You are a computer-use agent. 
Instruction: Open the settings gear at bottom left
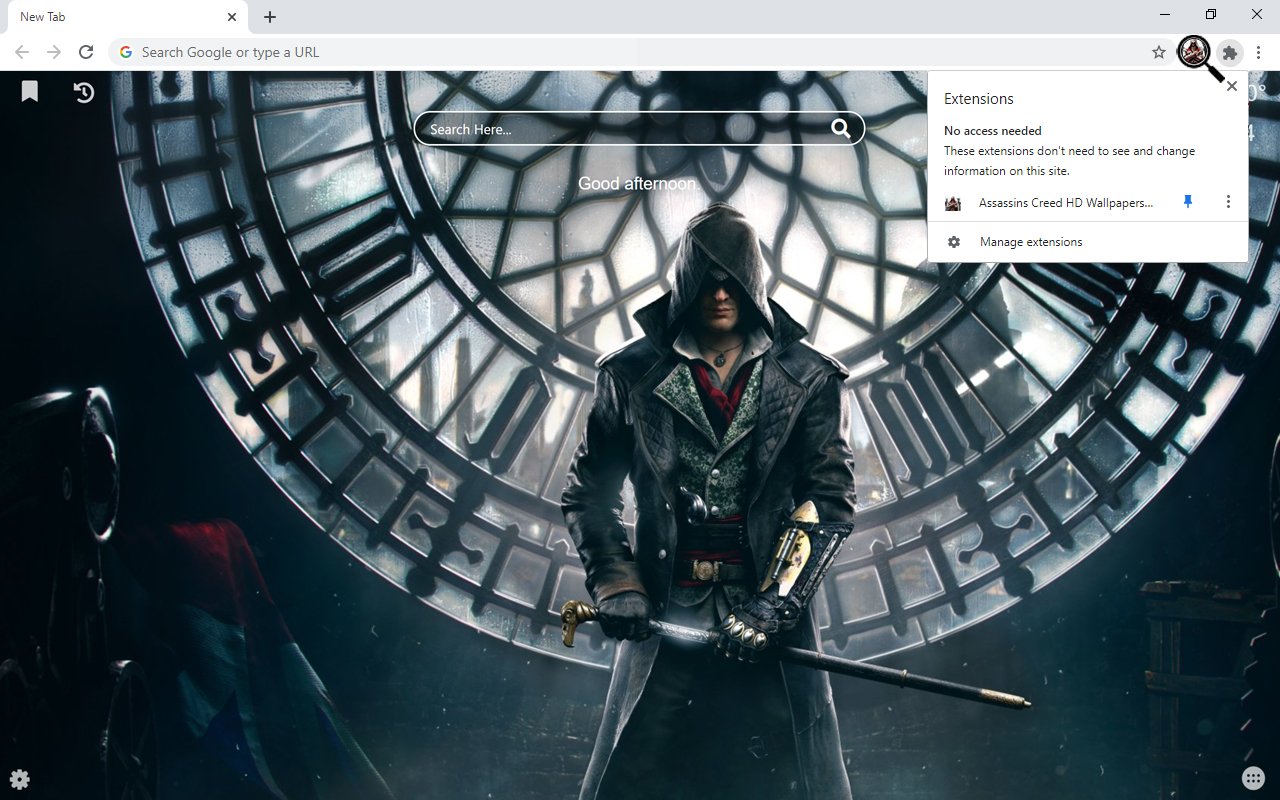point(19,779)
